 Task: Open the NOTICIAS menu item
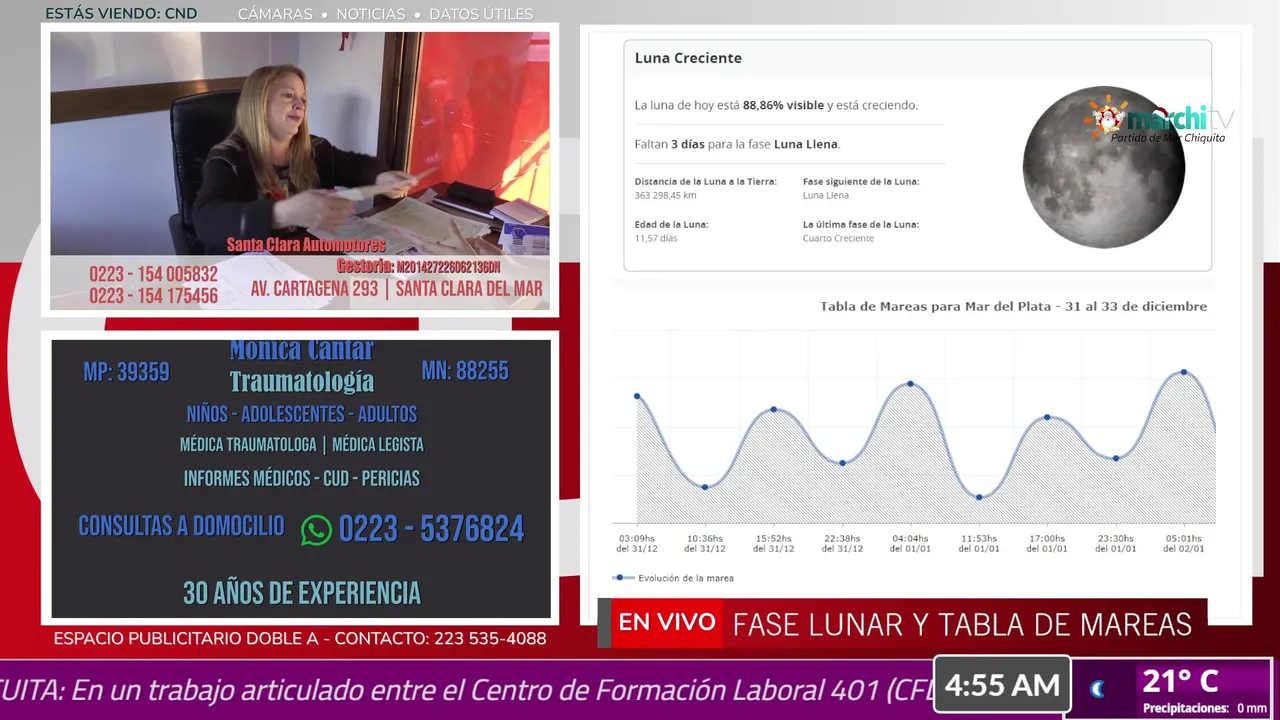click(x=371, y=14)
